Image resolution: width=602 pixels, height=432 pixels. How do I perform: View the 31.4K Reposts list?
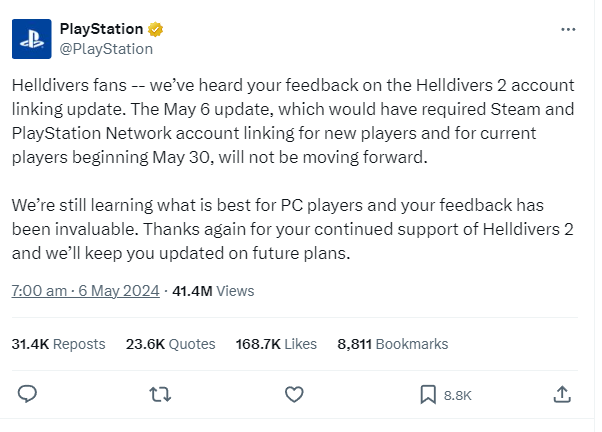(58, 344)
